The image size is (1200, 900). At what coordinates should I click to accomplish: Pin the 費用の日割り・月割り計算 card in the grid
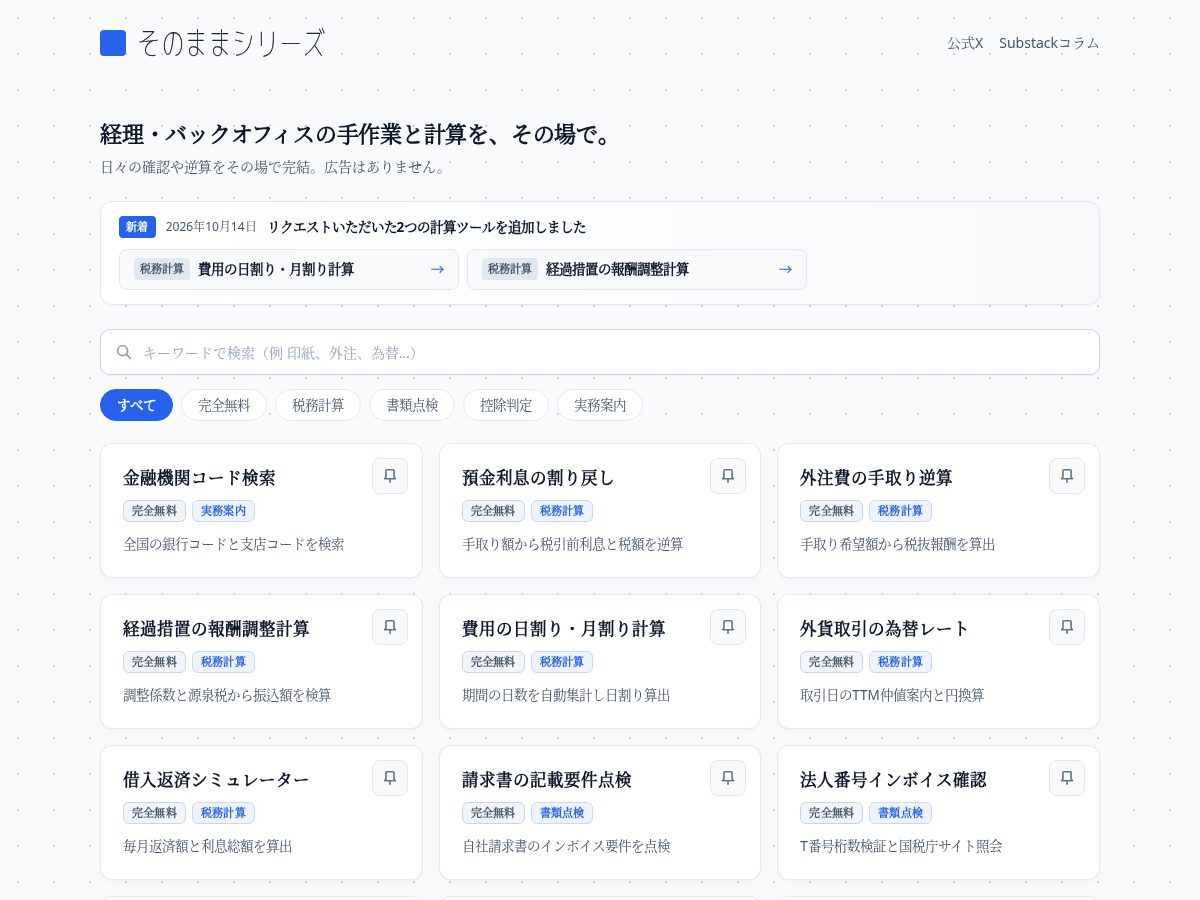(728, 627)
